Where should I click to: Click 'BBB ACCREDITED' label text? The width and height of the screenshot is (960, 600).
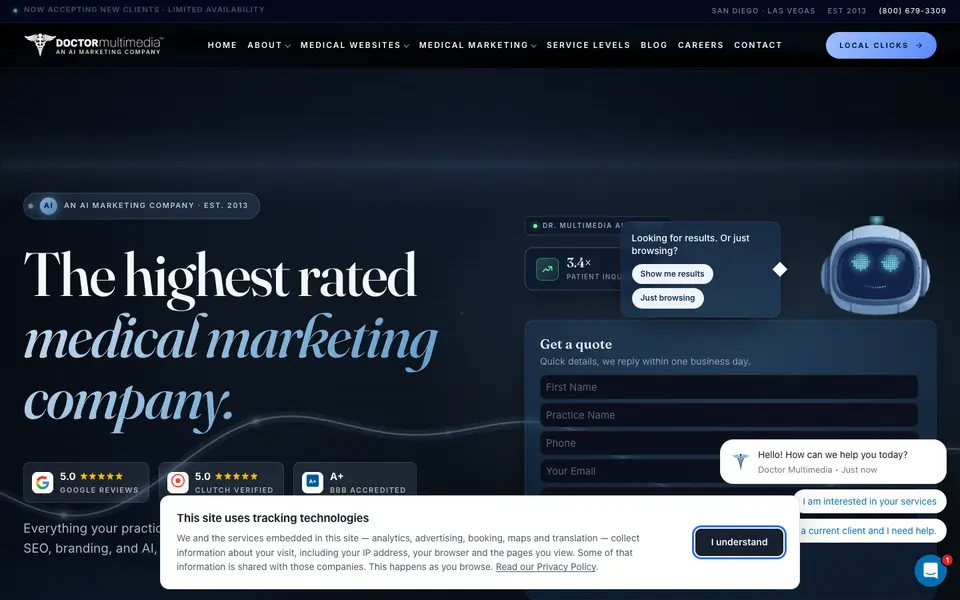367,490
